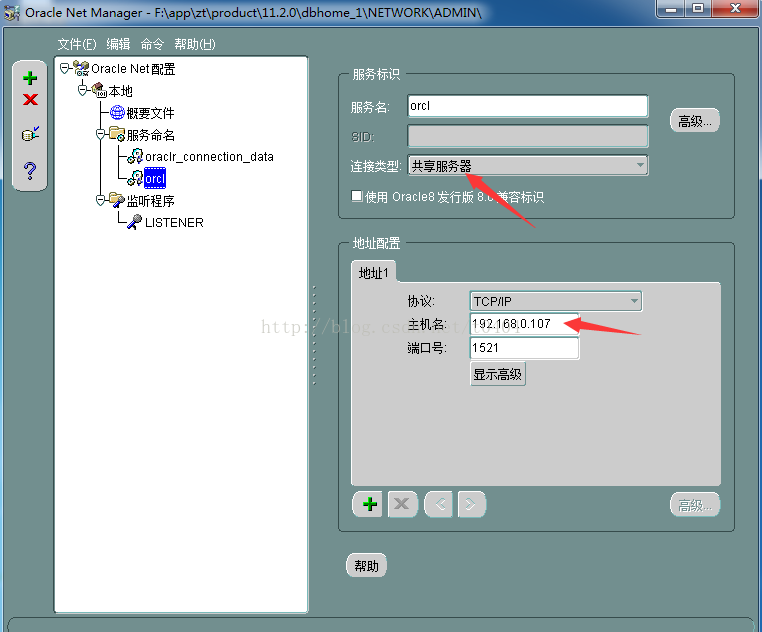762x632 pixels.
Task: Click the LISTENER node icon
Action: (135, 222)
